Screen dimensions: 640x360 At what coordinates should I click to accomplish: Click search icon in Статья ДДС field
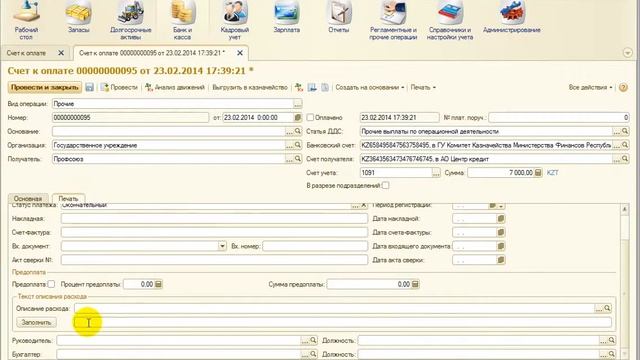[625, 131]
